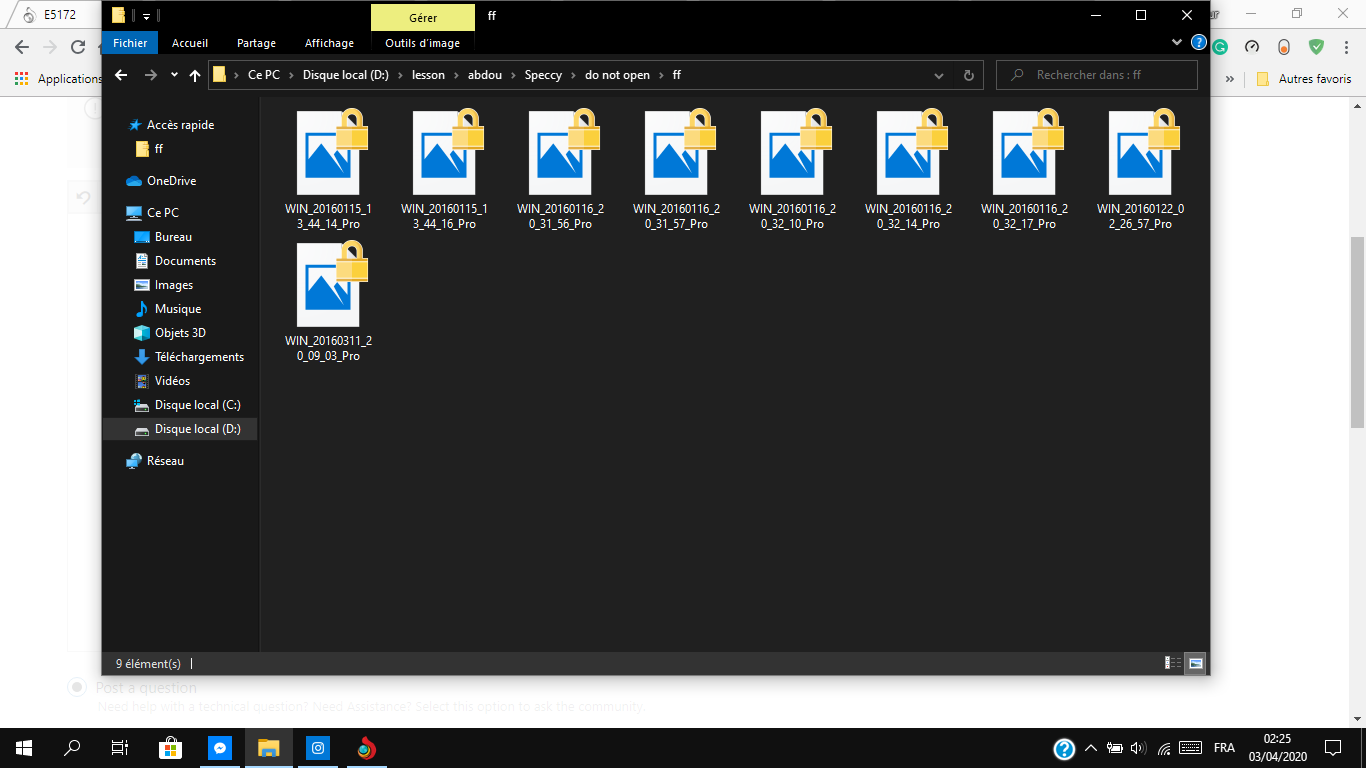
Task: Click 'Autres favoris' in browser bookmarks bar
Action: coord(1305,78)
